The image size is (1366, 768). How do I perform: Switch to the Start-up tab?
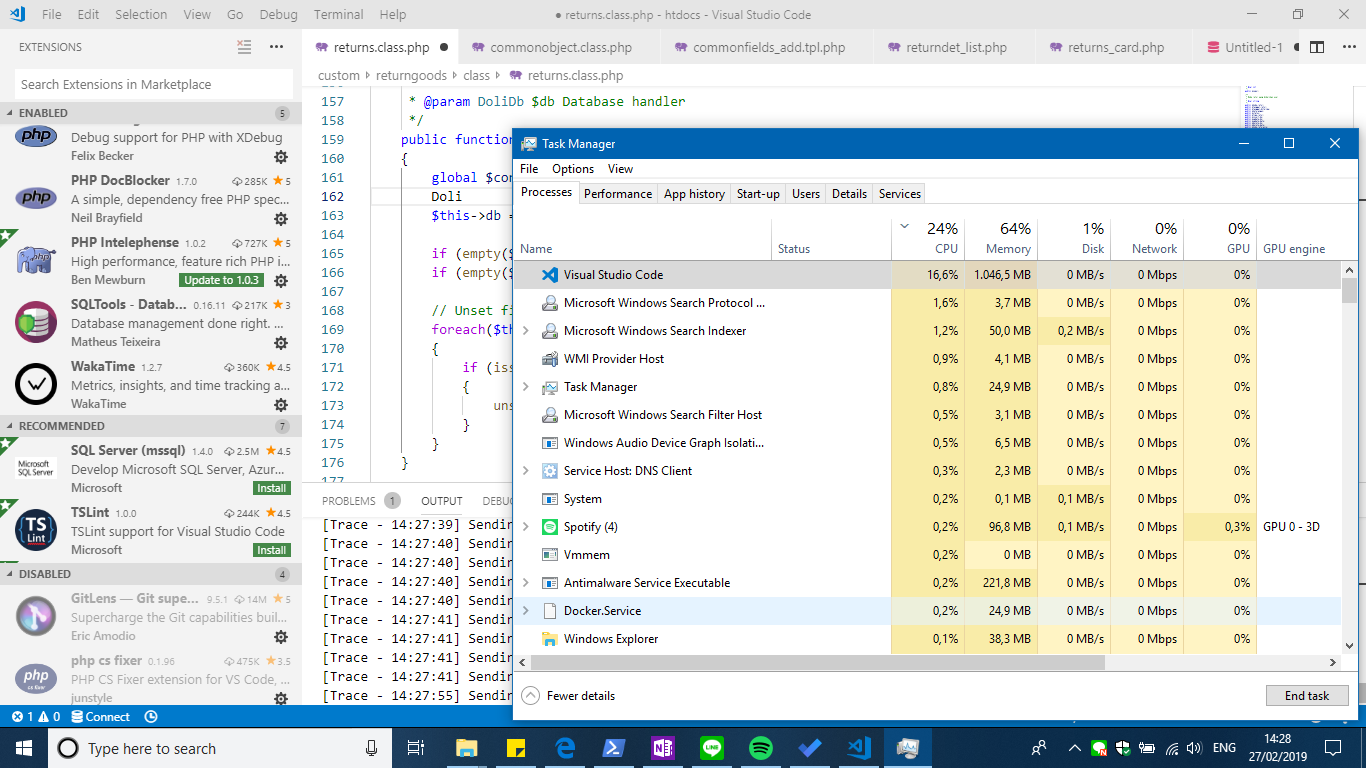click(758, 194)
